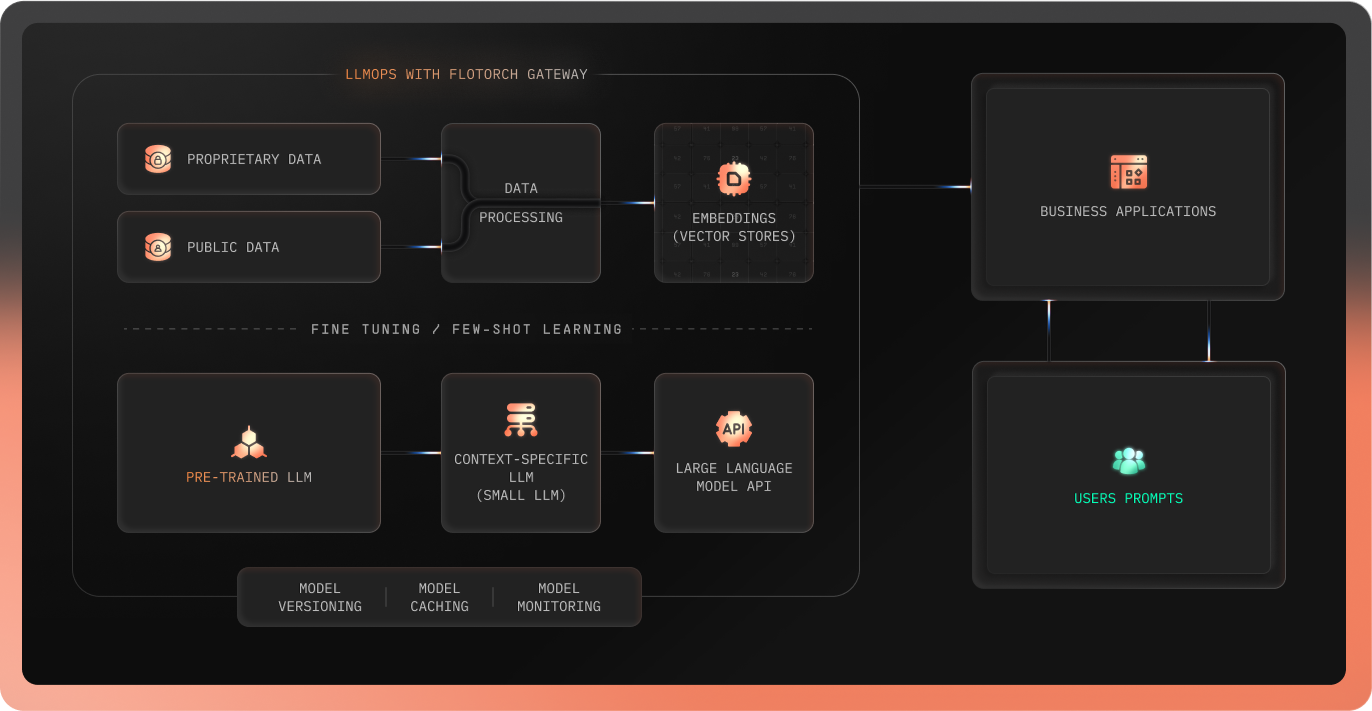The image size is (1372, 711).
Task: Click the LARGE LANGUAGE MODEL API text
Action: 734,477
